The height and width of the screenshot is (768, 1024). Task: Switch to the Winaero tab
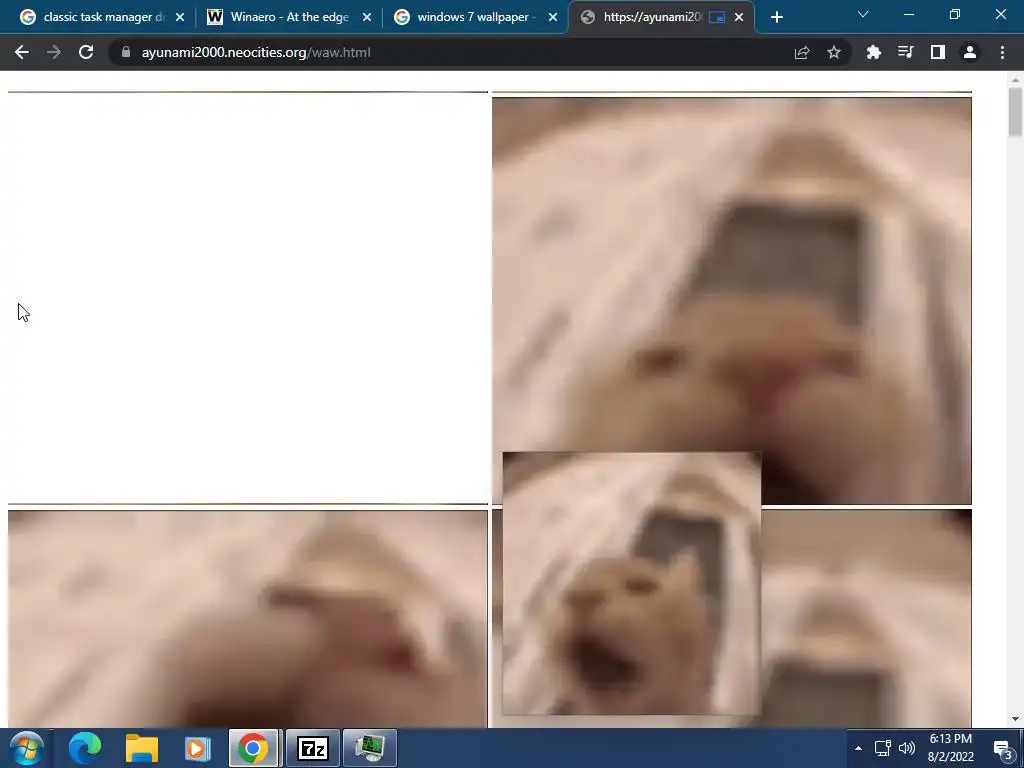point(289,17)
